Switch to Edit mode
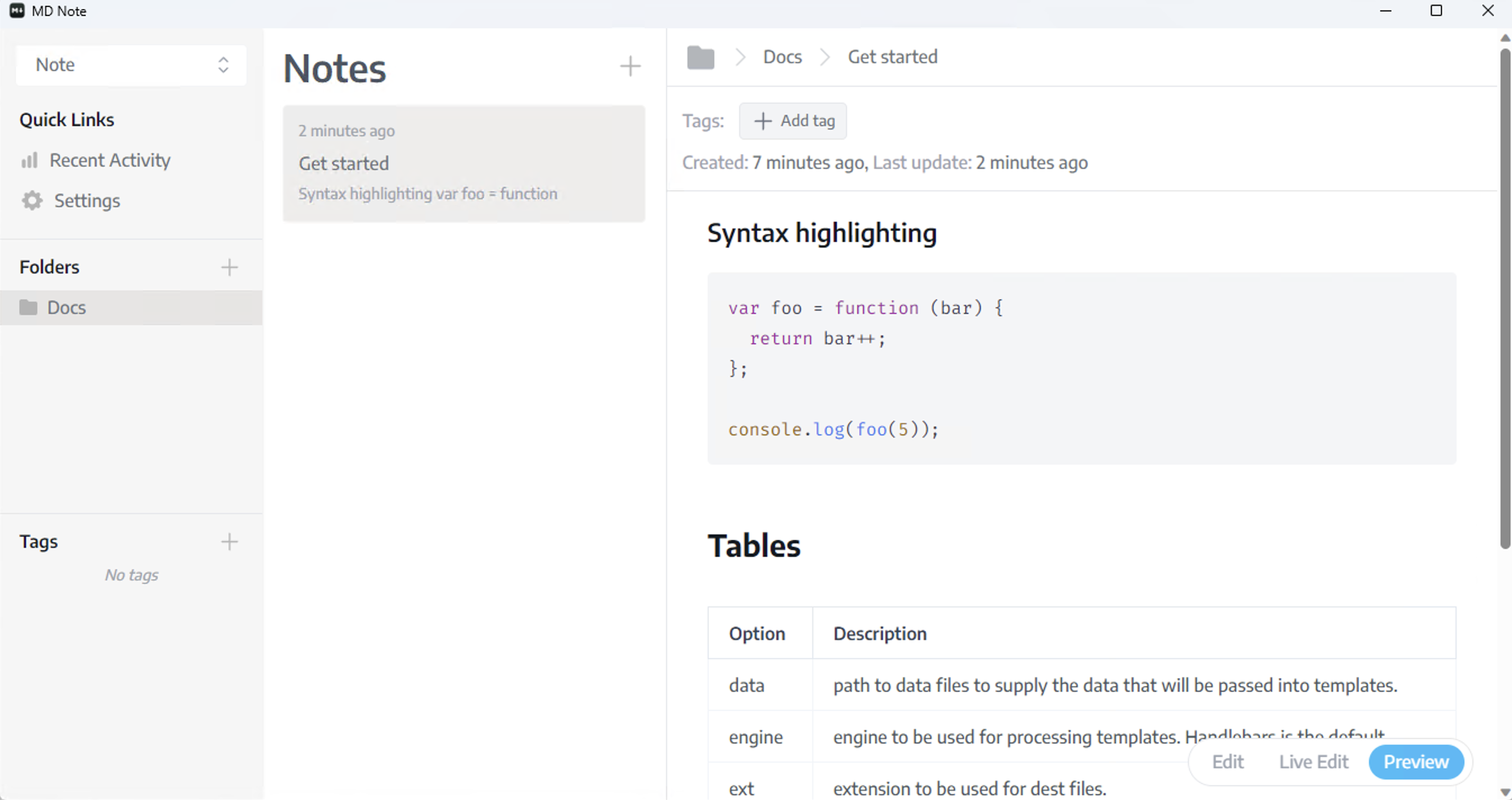This screenshot has height=800, width=1512. click(1227, 762)
